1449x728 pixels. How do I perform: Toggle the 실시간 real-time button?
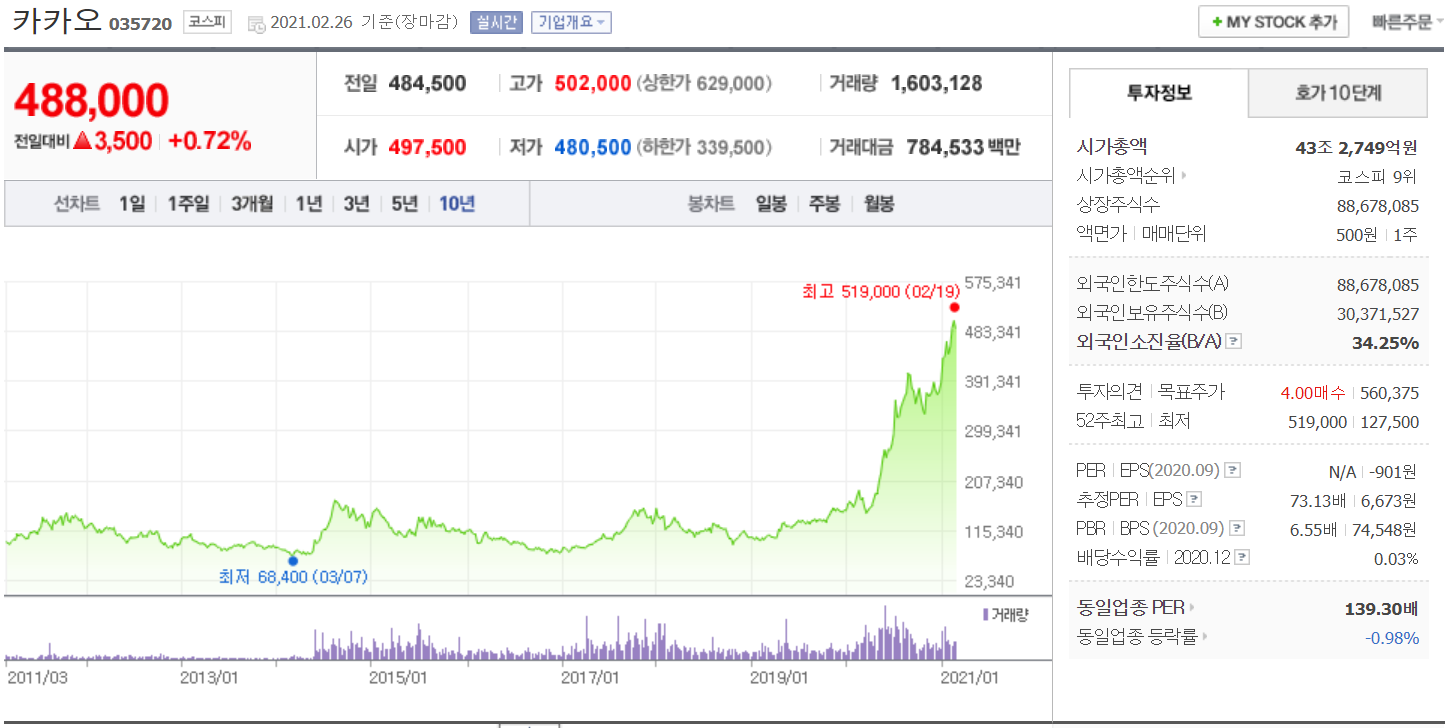pyautogui.click(x=496, y=22)
